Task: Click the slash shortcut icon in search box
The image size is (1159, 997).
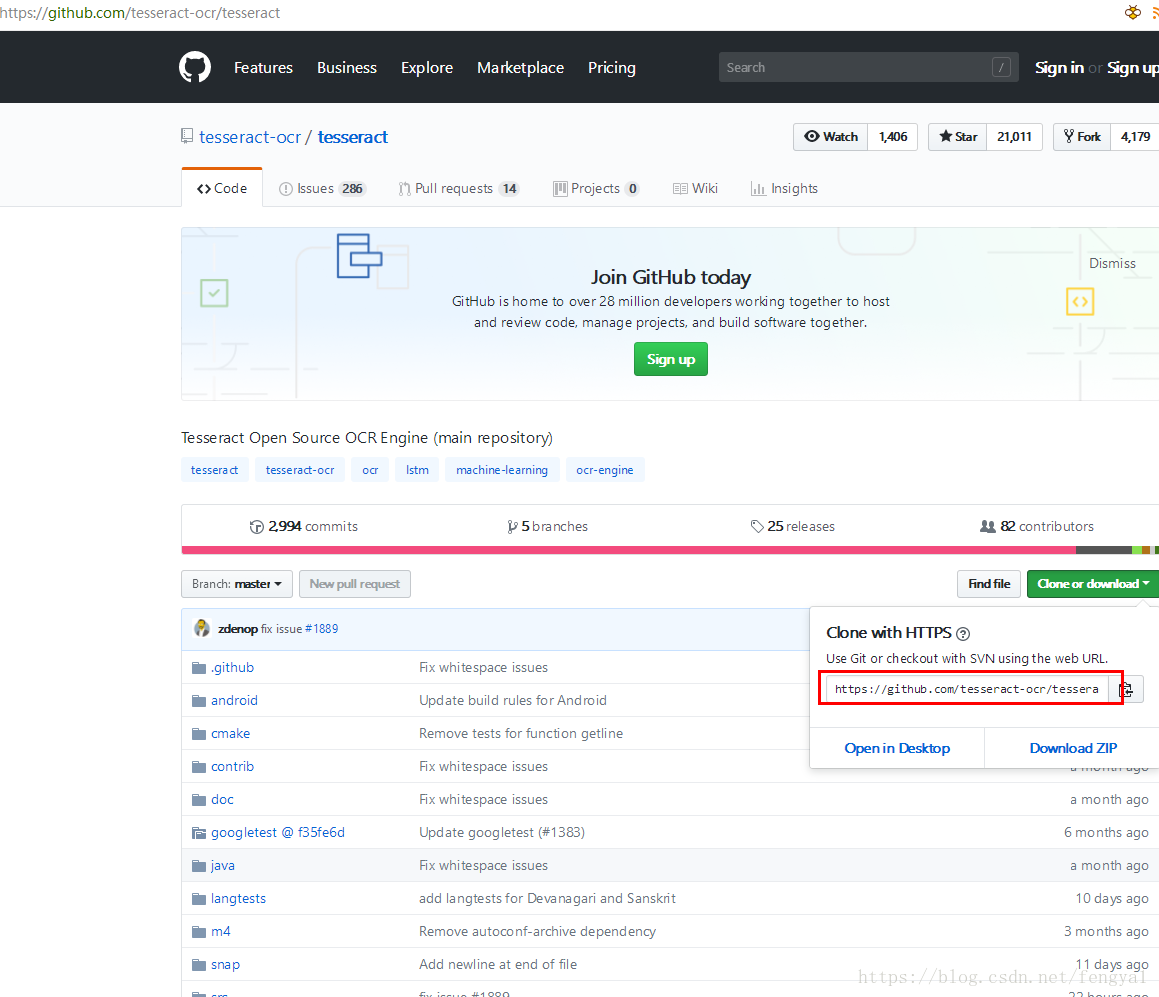Action: tap(1001, 67)
